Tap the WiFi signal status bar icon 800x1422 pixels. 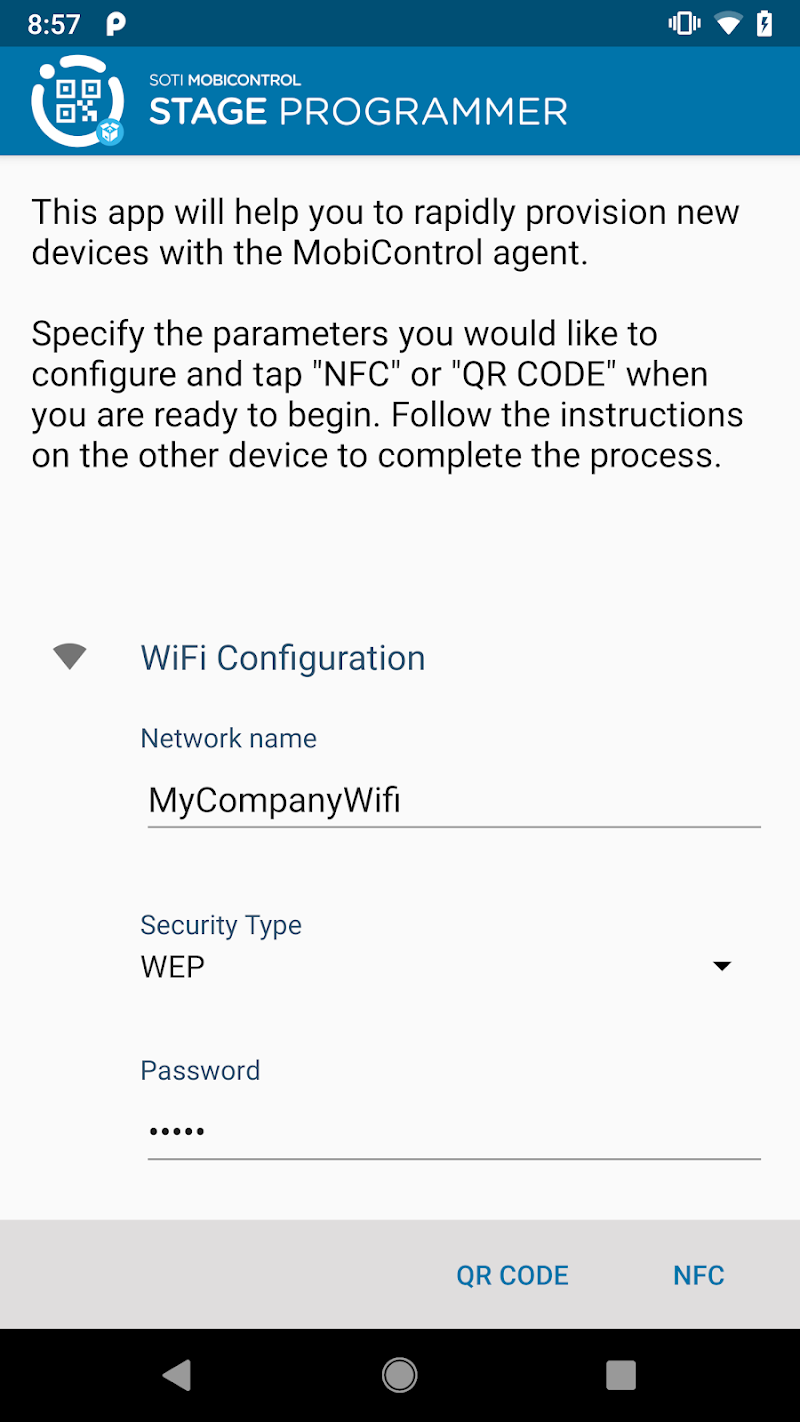pyautogui.click(x=729, y=24)
